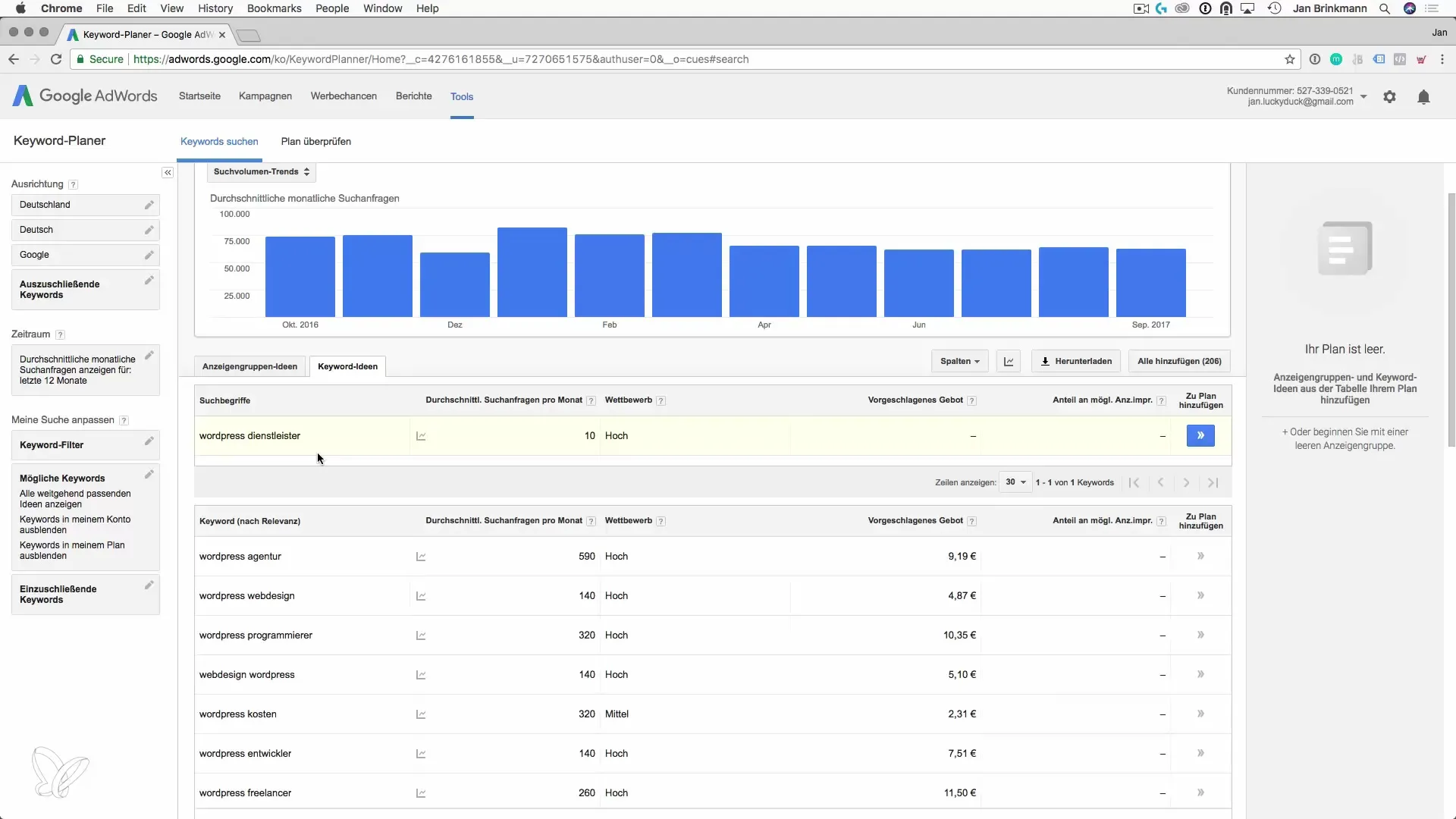
Task: Open Chrome History menu
Action: [215, 8]
